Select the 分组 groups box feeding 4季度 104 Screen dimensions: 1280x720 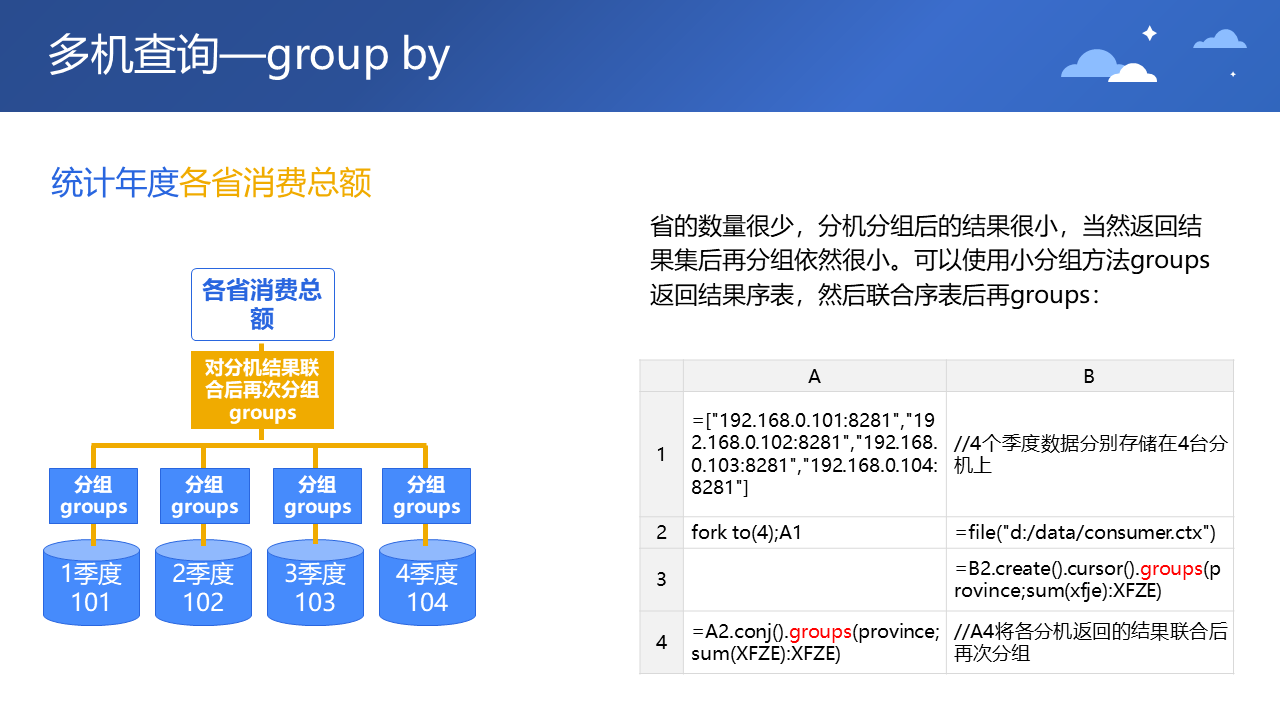427,495
